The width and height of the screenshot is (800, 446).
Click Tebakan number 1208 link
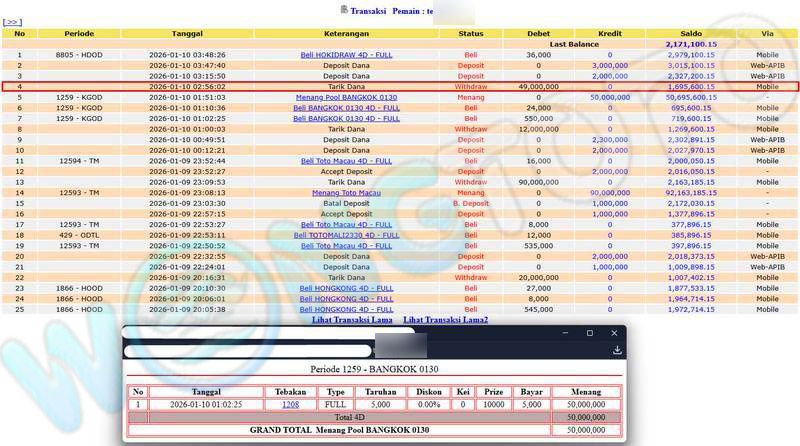click(x=290, y=404)
